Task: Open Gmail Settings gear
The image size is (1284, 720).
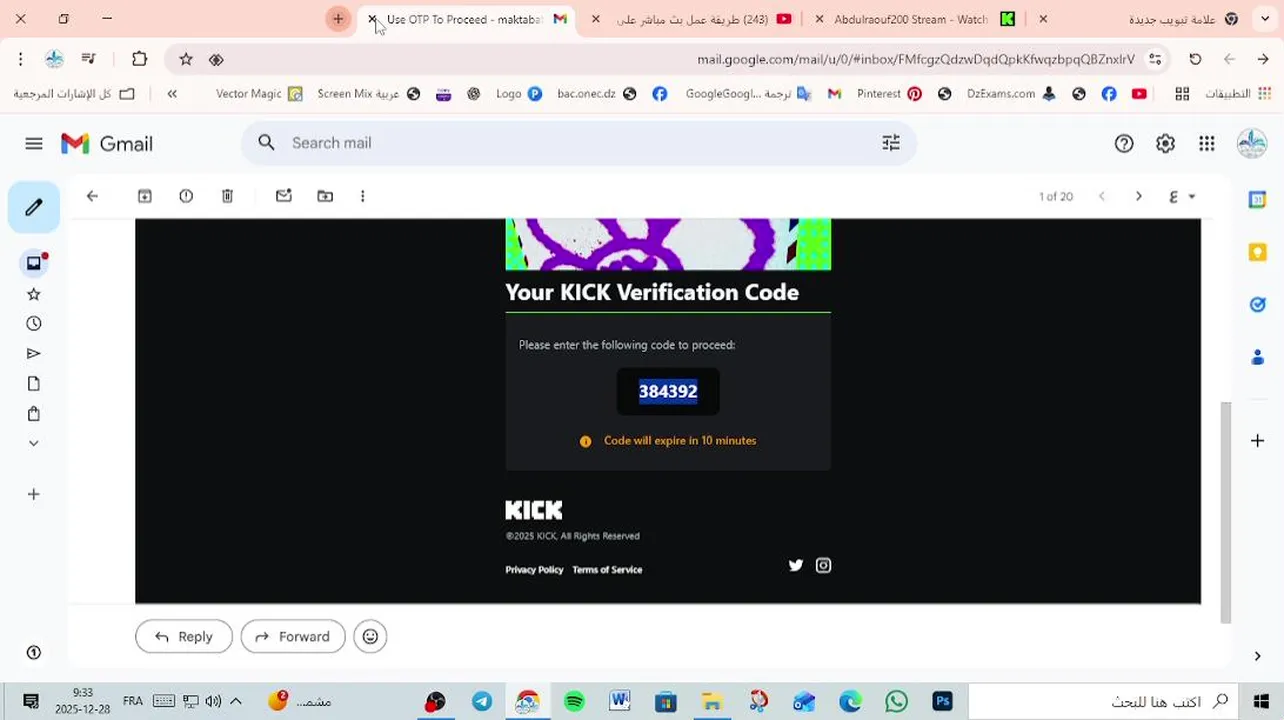Action: (x=1165, y=144)
